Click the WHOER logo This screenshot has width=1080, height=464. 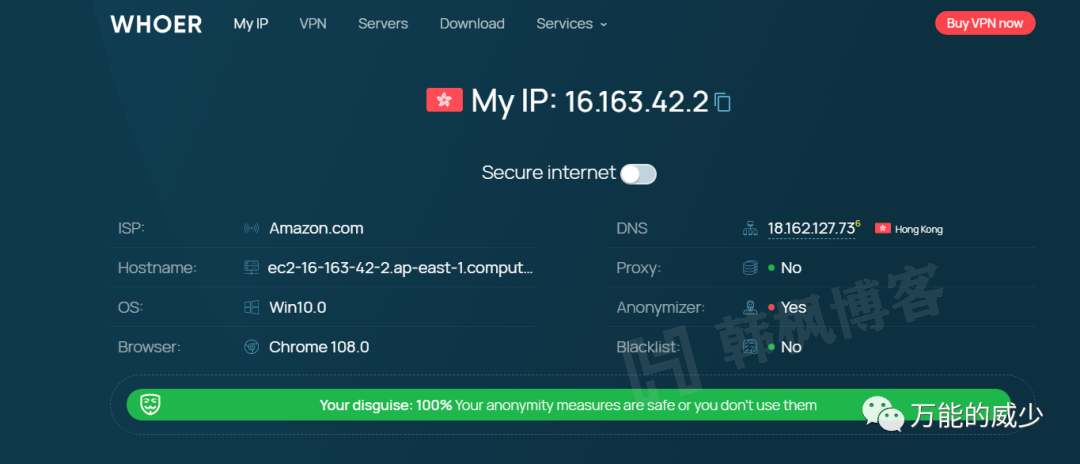[156, 24]
